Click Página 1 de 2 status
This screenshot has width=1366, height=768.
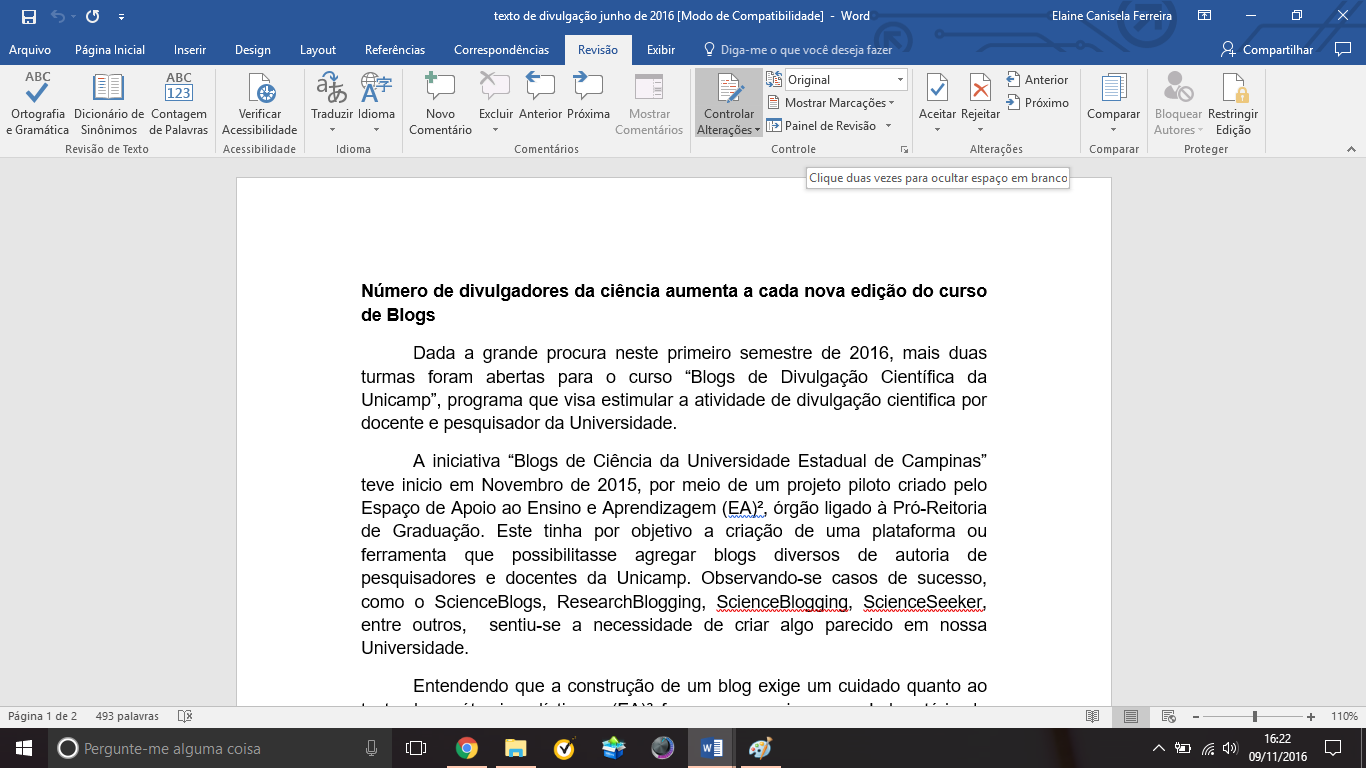point(43,716)
